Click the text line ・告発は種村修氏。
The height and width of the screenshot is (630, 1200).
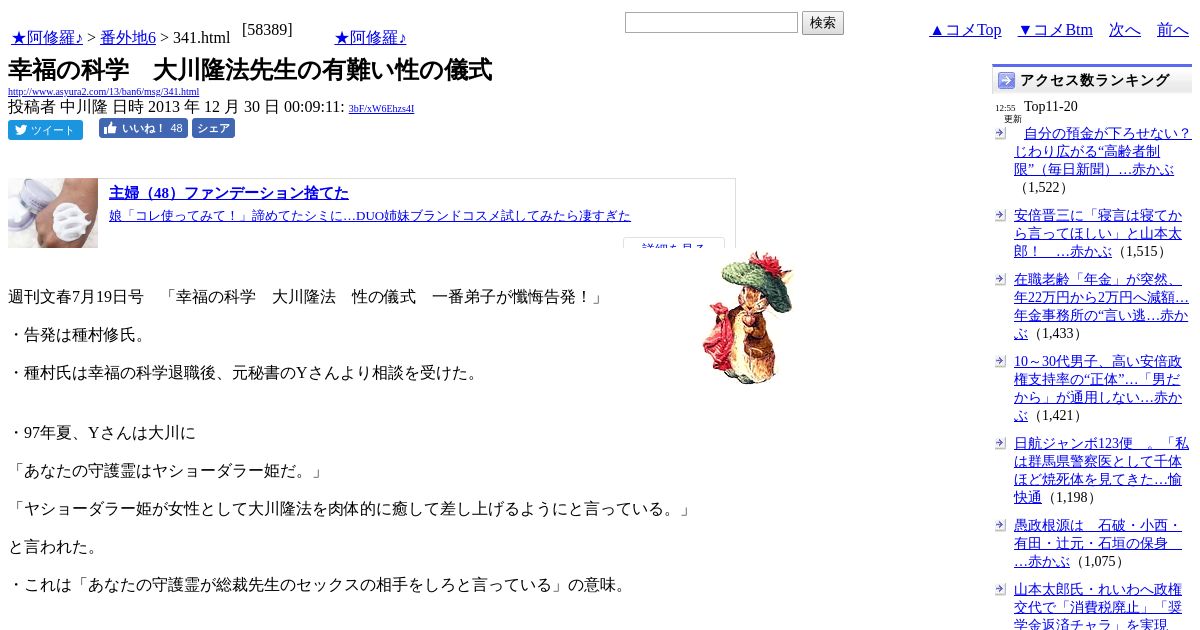(80, 335)
